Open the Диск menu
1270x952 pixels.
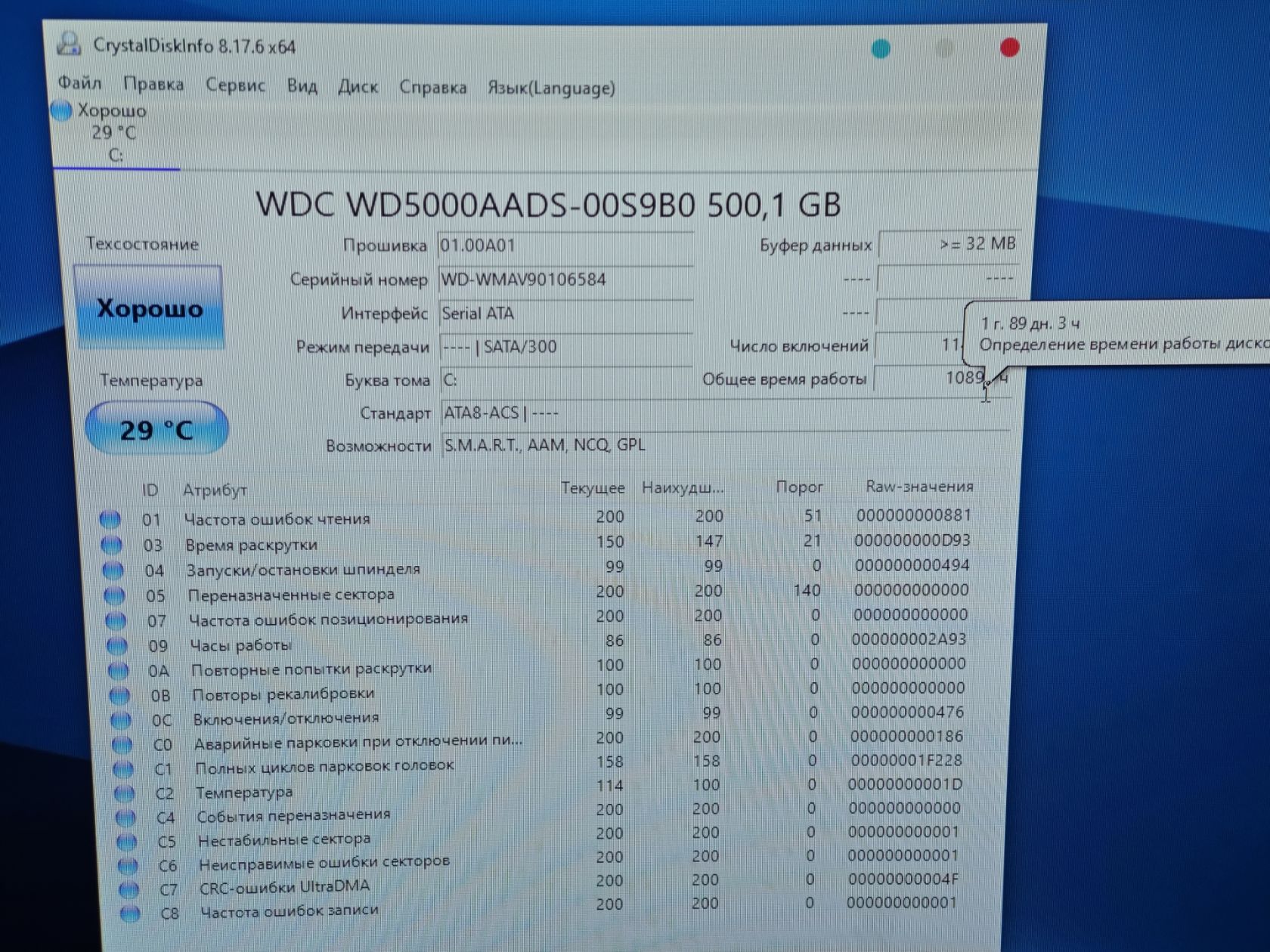[x=358, y=87]
